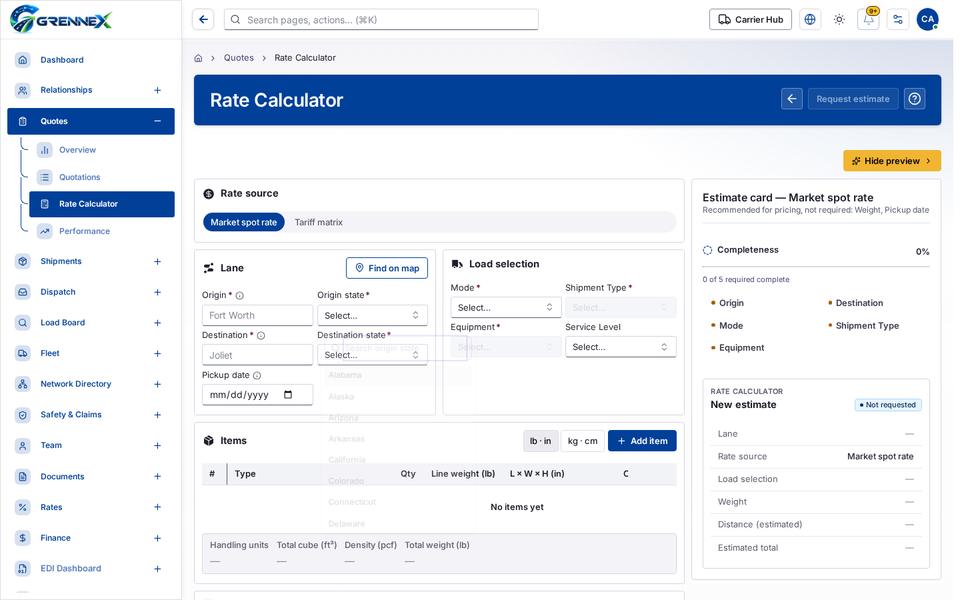Toggle the light theme sun icon
Screen dimensions: 960x600
[x=839, y=20]
